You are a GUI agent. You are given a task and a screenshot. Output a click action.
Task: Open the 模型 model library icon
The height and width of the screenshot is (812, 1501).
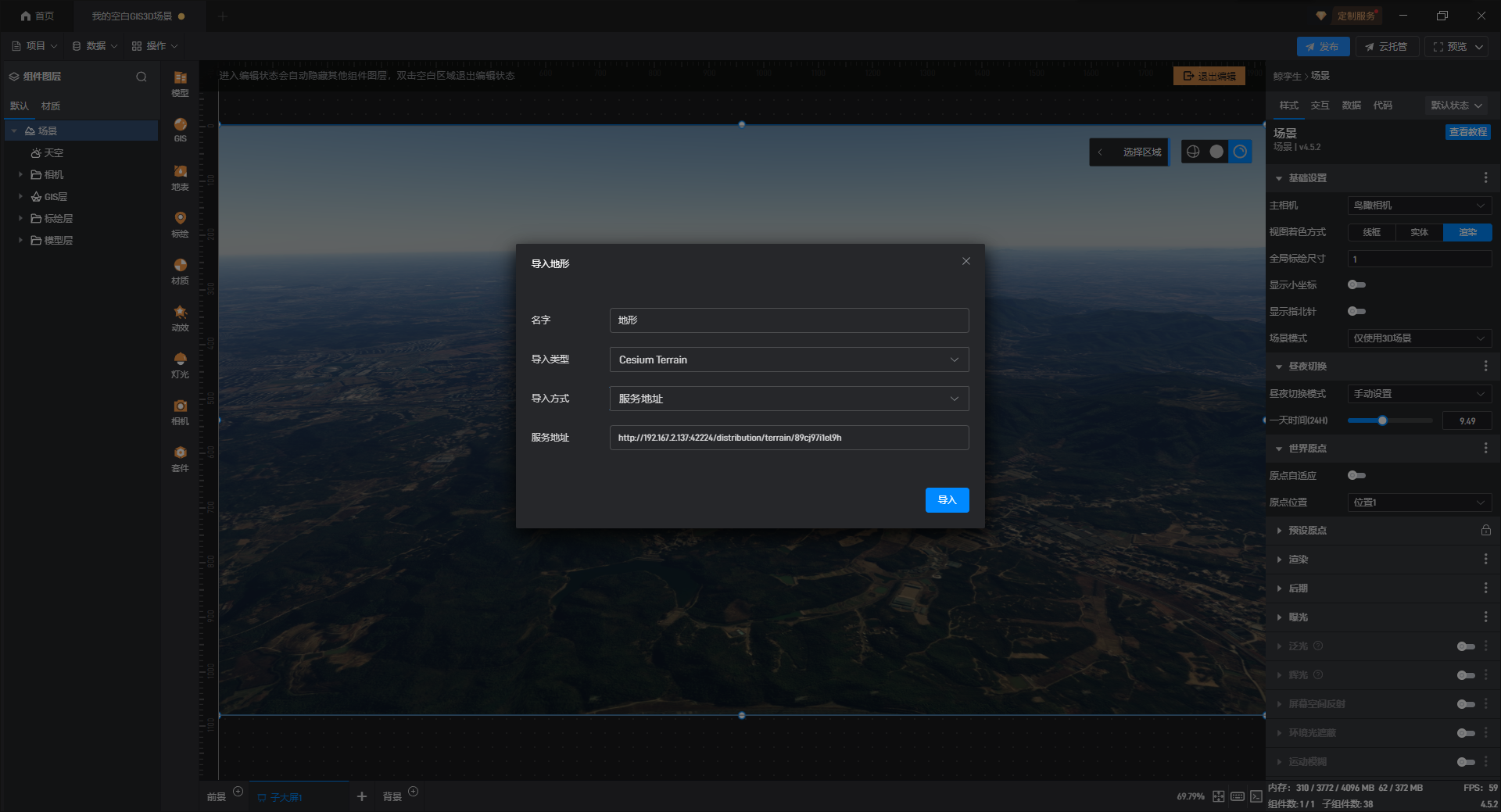point(180,82)
